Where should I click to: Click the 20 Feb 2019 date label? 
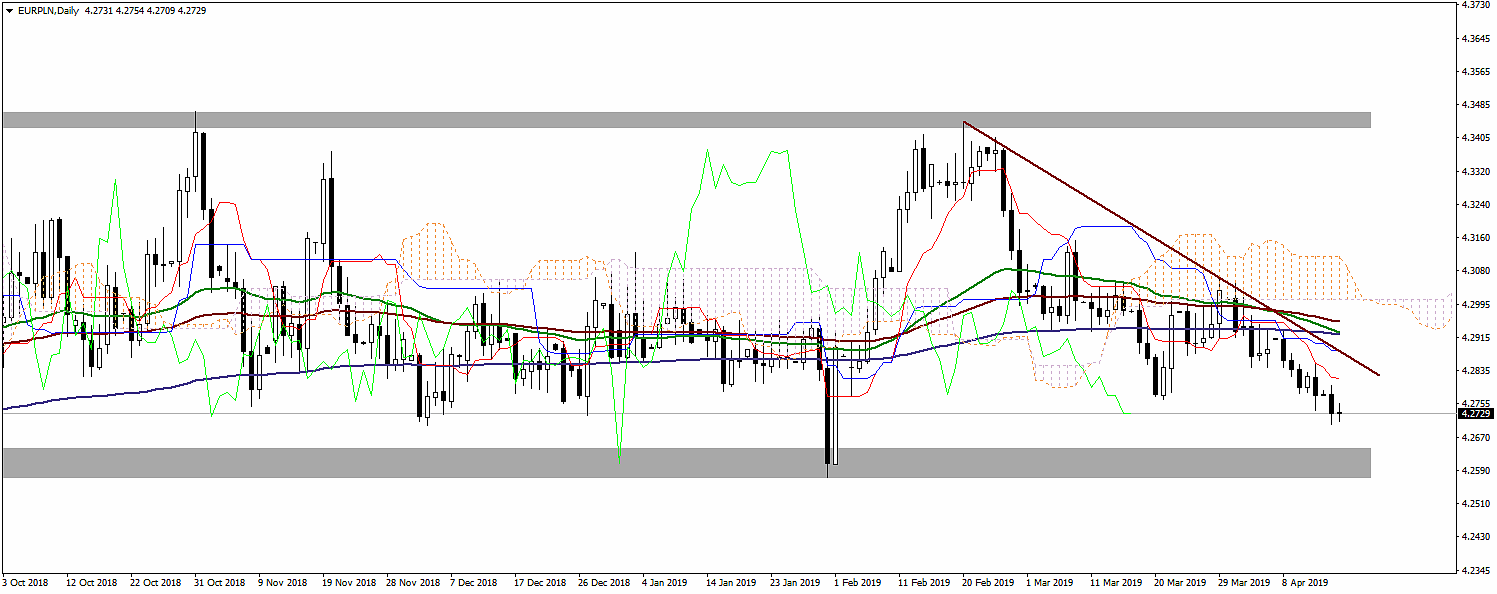click(x=987, y=582)
